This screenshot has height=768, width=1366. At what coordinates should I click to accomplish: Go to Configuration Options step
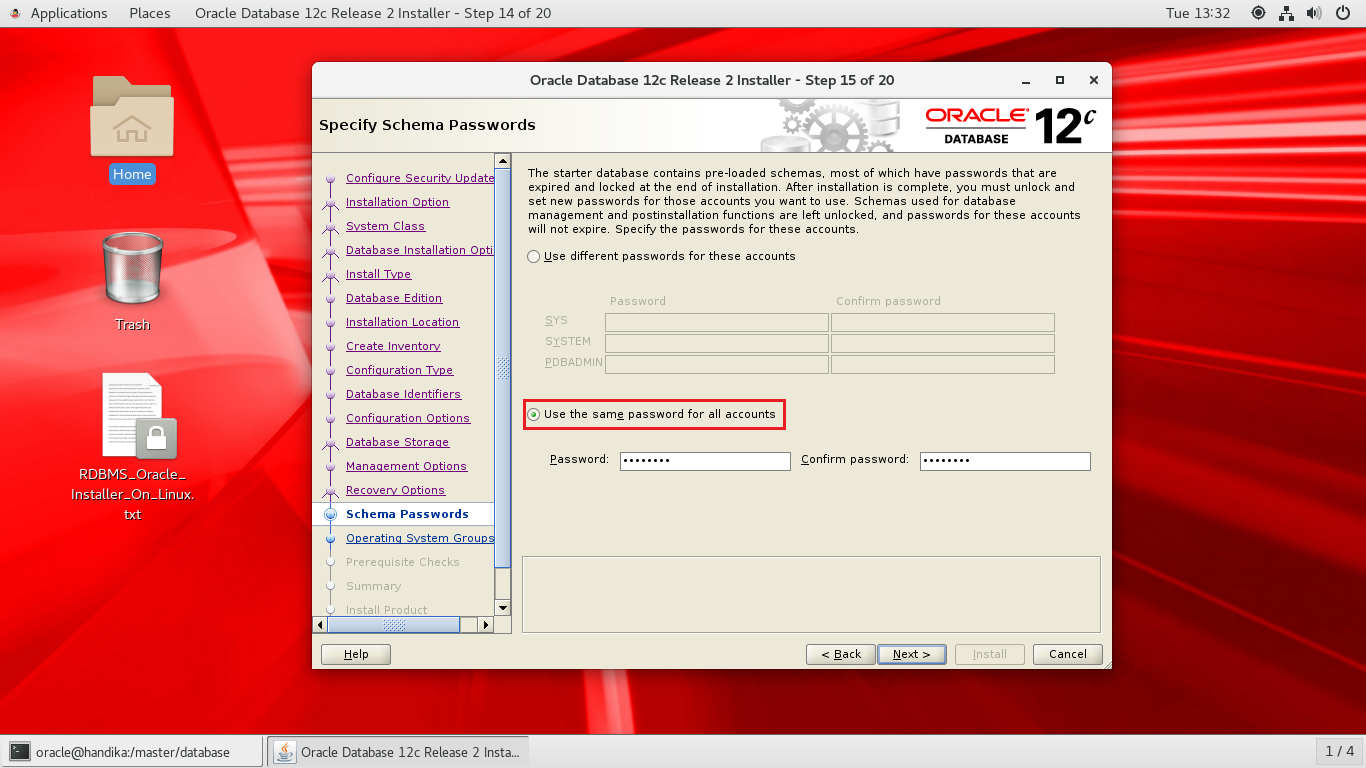point(408,418)
